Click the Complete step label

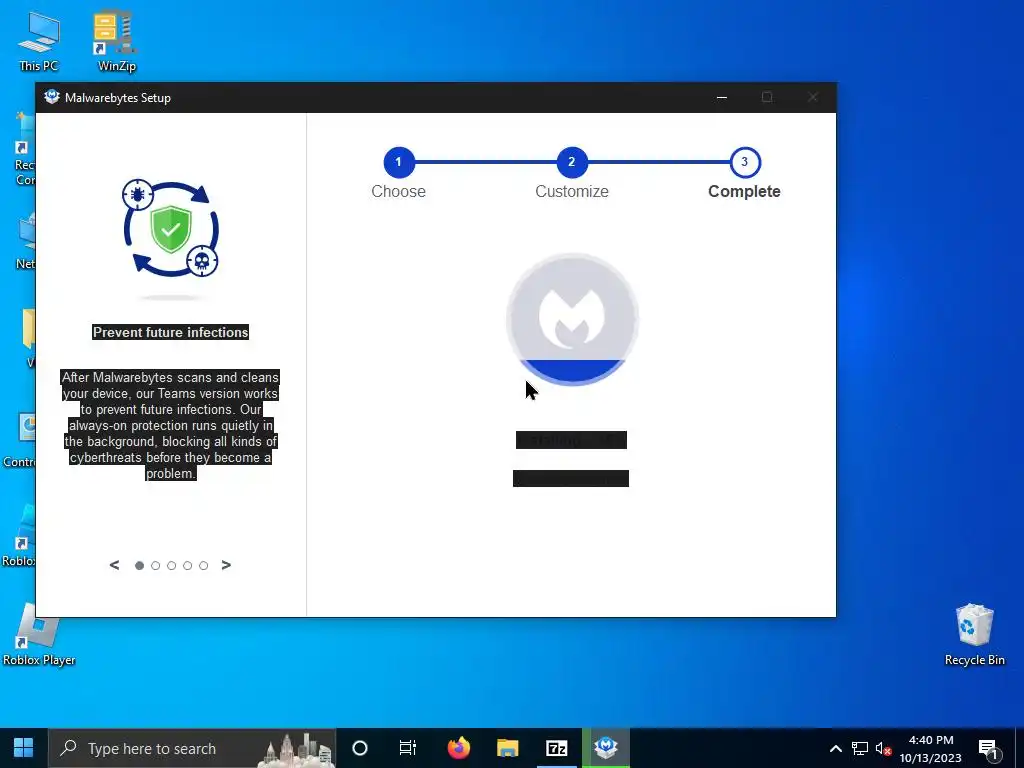click(744, 191)
